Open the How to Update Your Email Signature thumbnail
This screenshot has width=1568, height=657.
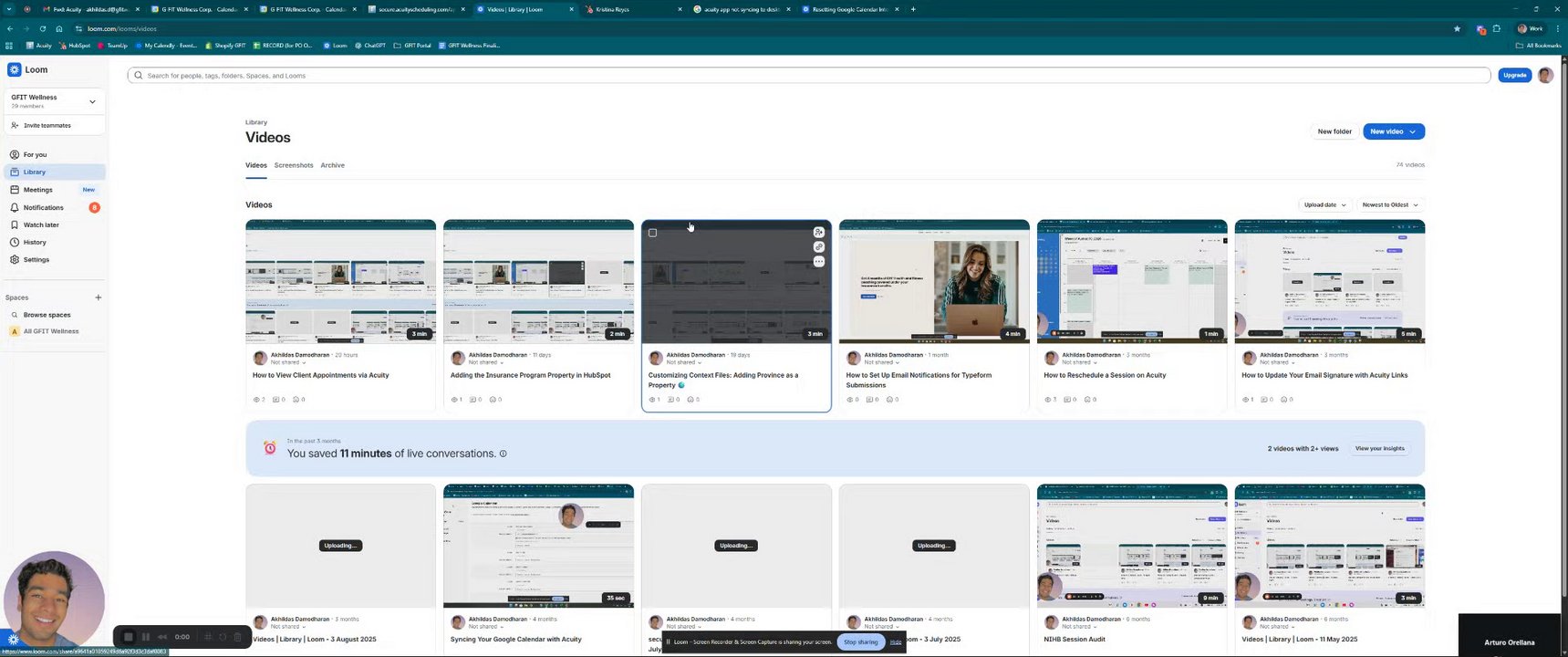(x=1330, y=282)
